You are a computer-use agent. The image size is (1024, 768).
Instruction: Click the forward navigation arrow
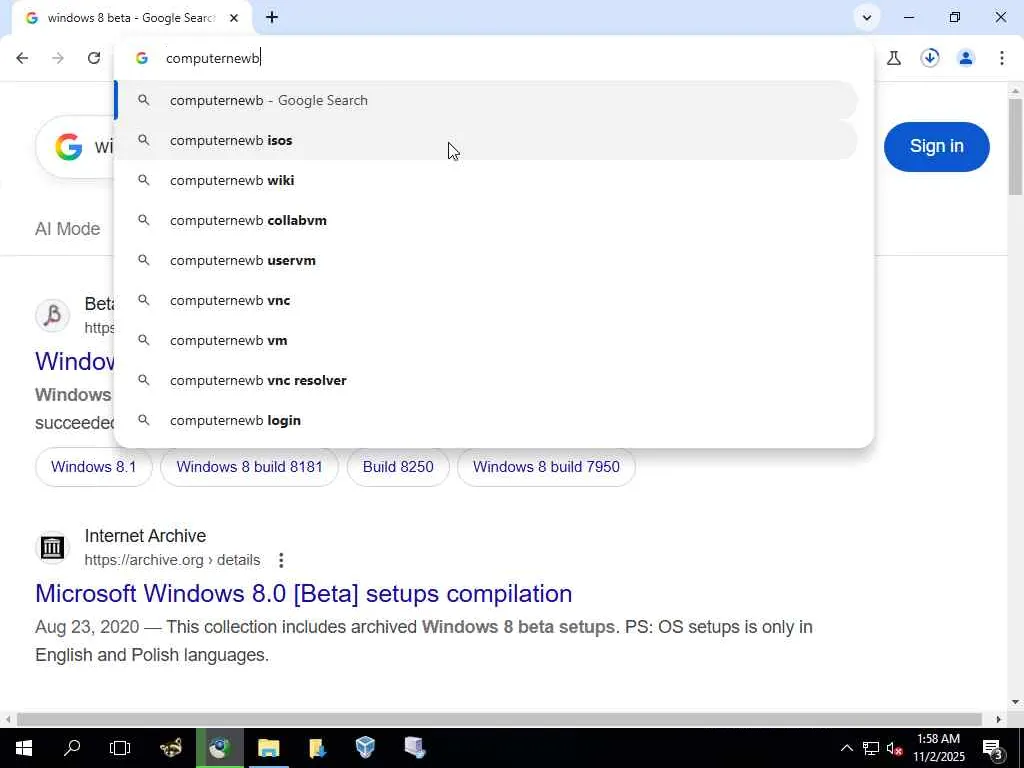click(x=58, y=58)
